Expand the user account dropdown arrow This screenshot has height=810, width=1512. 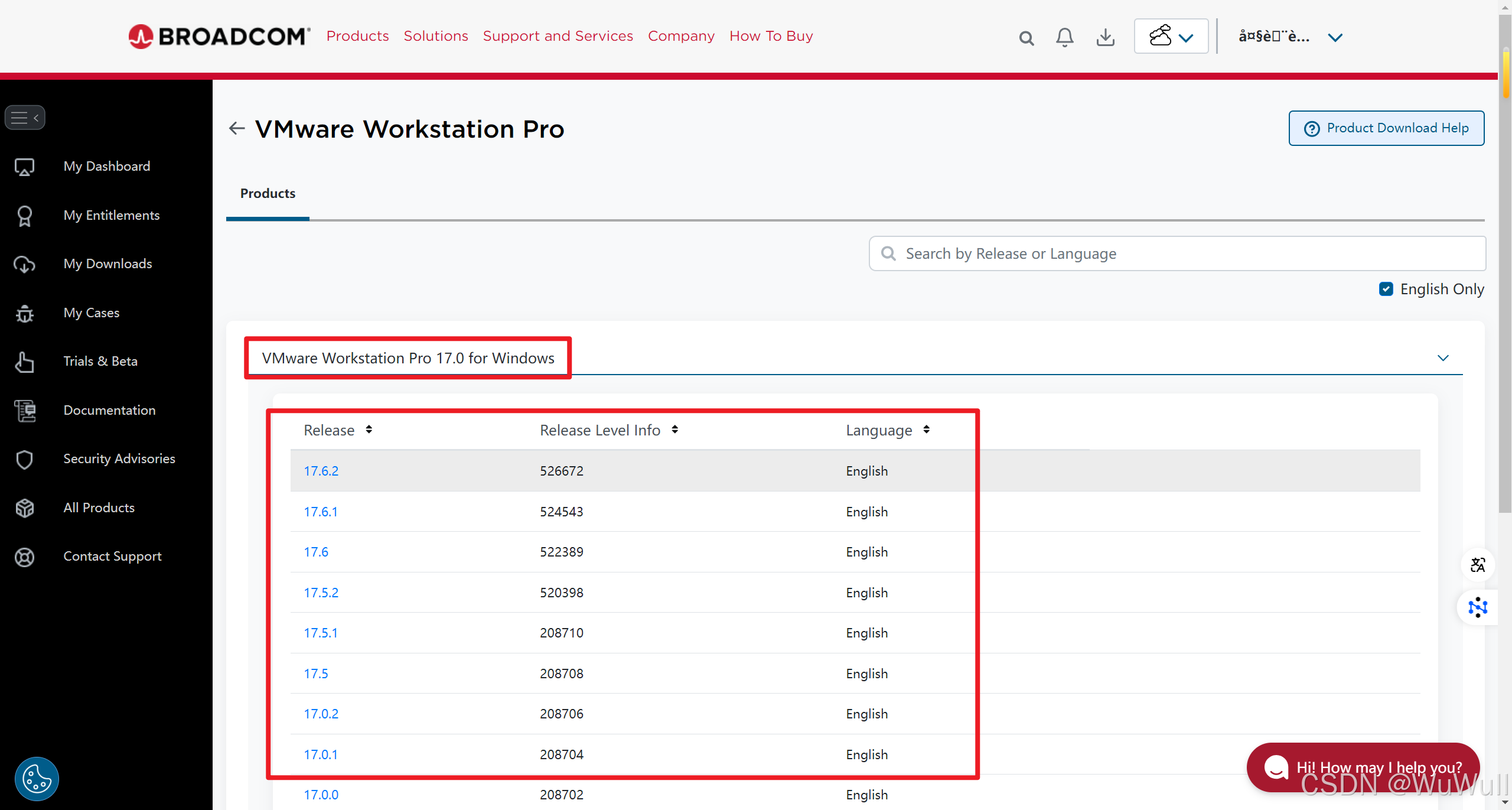1335,37
